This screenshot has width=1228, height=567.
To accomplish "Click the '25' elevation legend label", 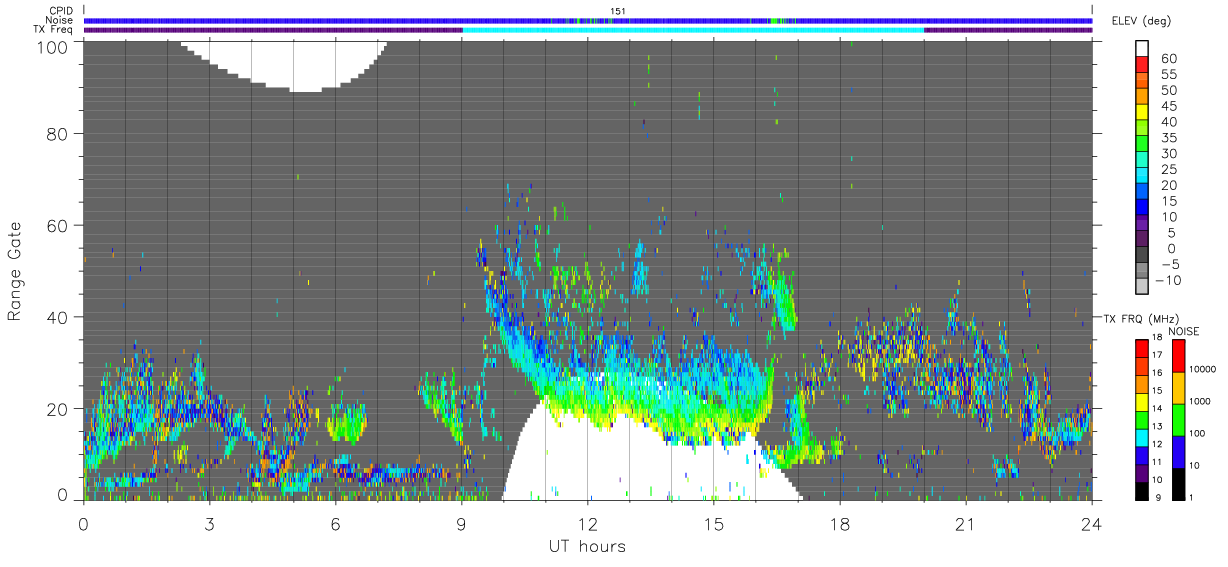I will pos(1169,169).
